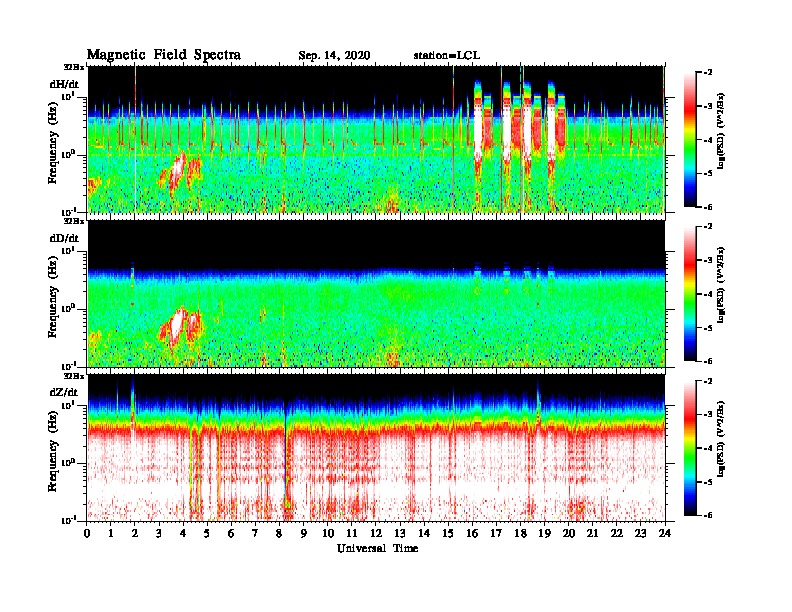This screenshot has width=792, height=612.
Task: Click hour tick label "13" on time axis
Action: (x=400, y=534)
